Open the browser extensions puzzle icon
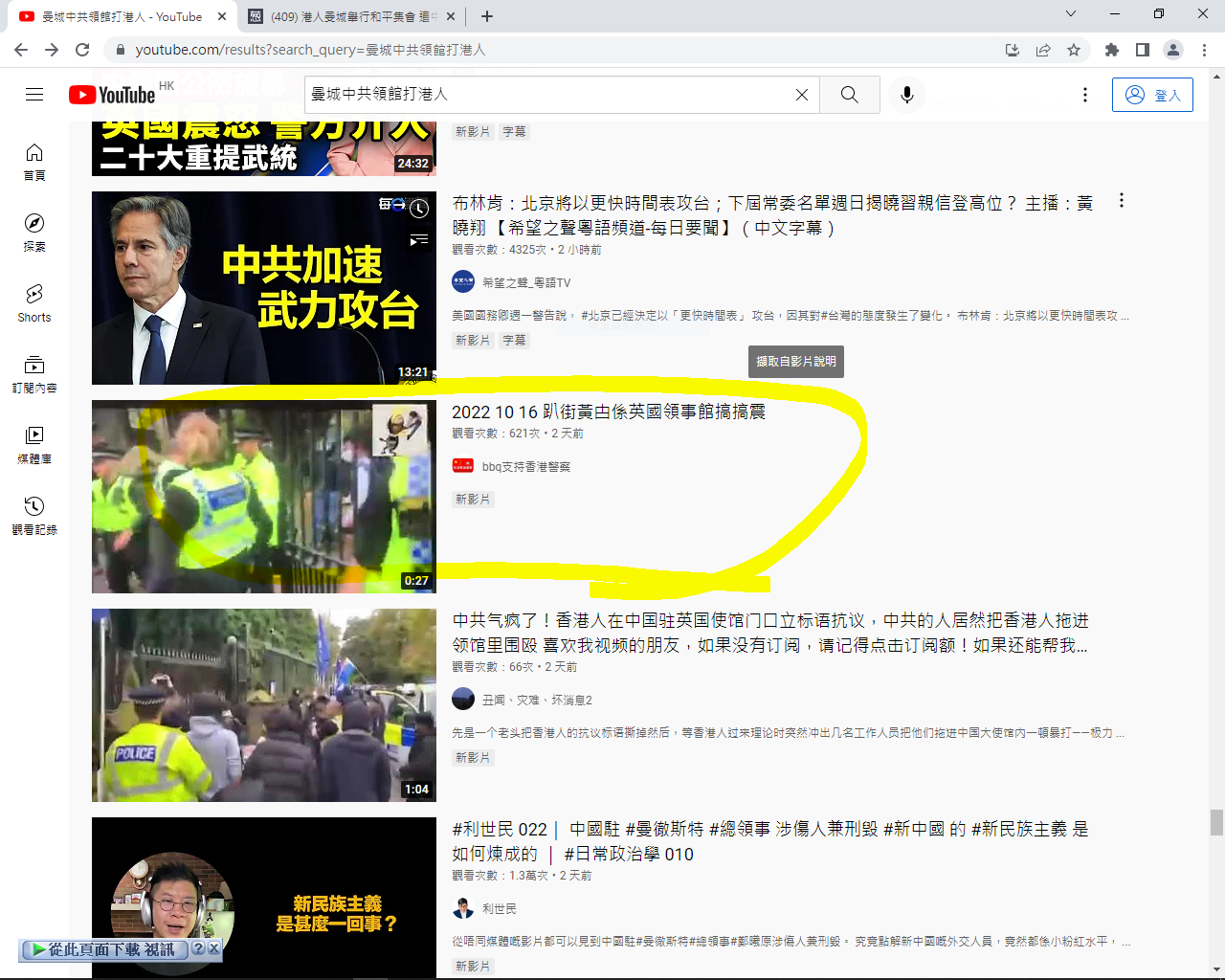 (1112, 50)
